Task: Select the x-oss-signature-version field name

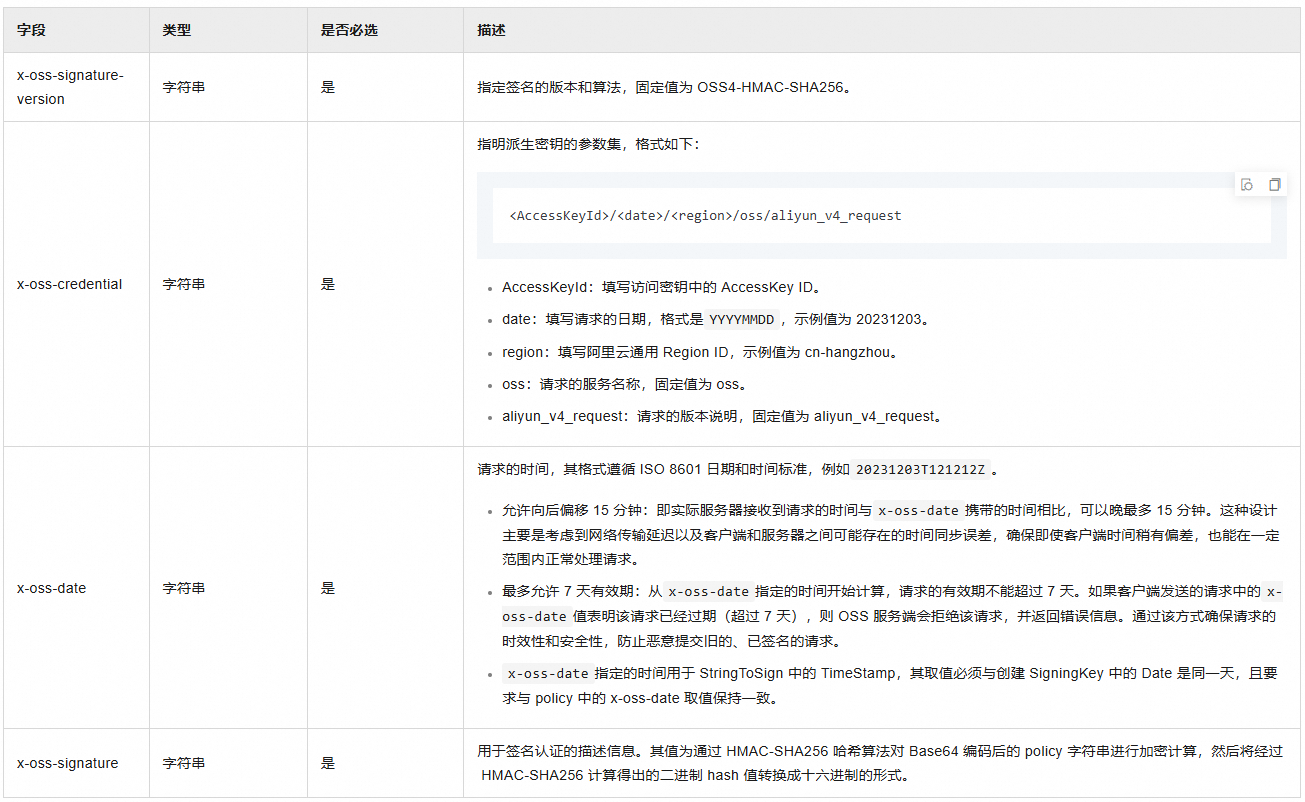Action: (x=70, y=87)
